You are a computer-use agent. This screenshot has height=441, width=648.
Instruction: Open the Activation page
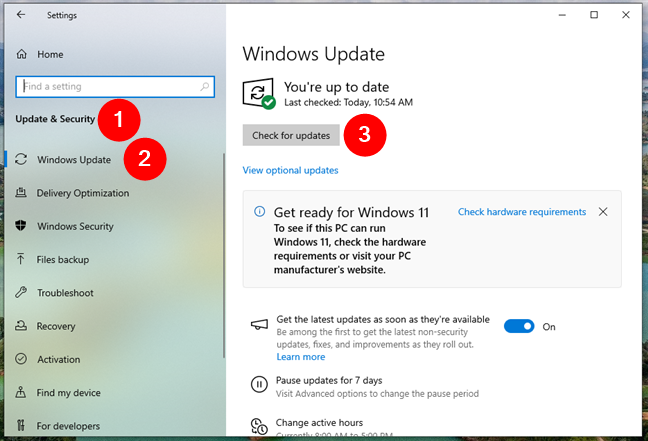pos(59,360)
